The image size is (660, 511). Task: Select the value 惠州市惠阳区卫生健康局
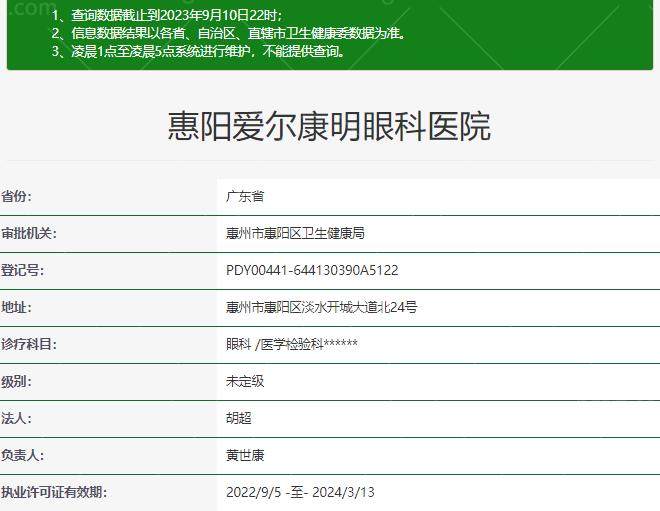pyautogui.click(x=295, y=233)
